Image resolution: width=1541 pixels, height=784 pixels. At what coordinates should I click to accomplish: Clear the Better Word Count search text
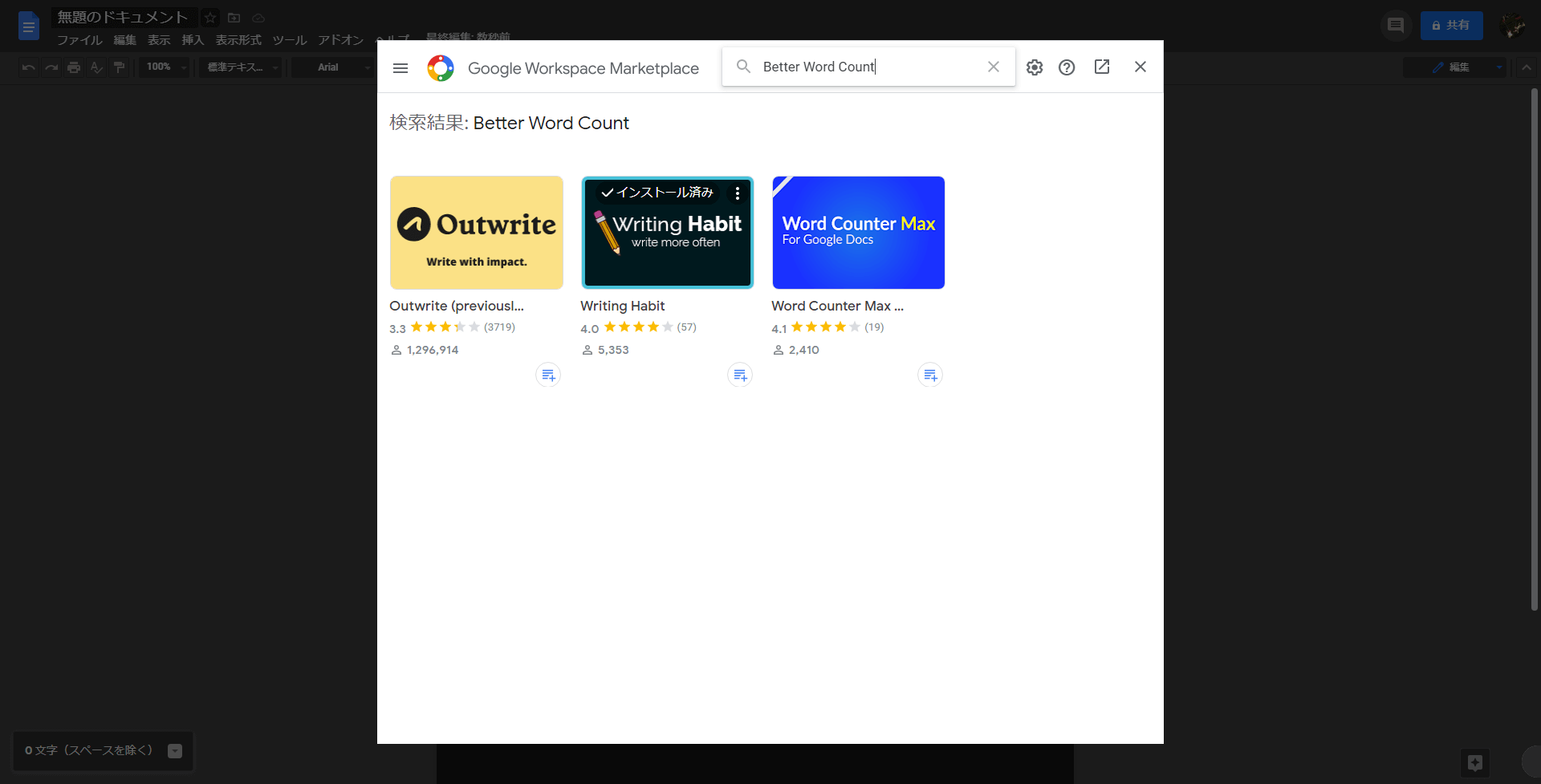pyautogui.click(x=994, y=67)
